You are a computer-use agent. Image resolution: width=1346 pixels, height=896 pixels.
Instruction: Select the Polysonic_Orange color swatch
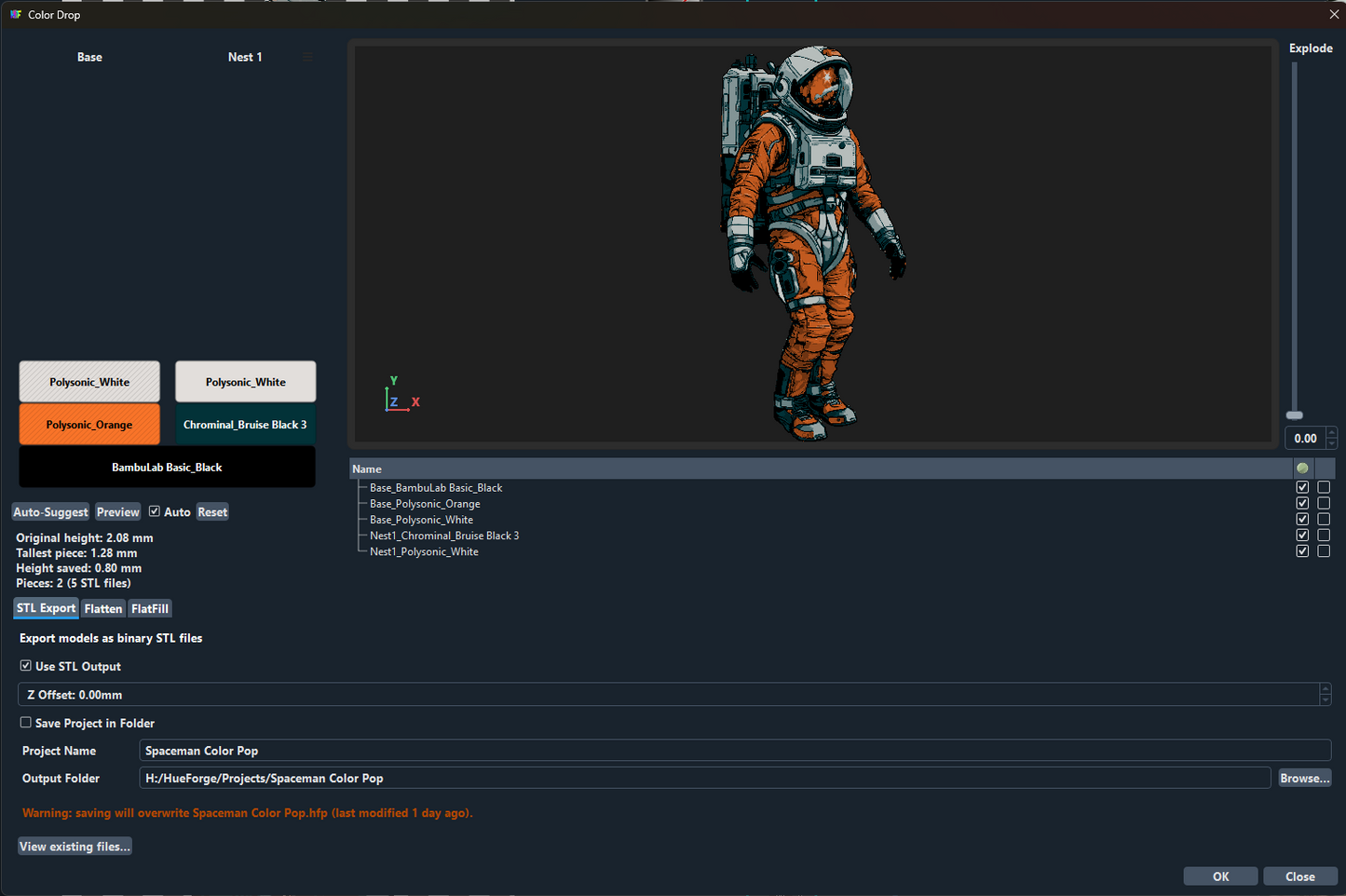click(x=89, y=425)
